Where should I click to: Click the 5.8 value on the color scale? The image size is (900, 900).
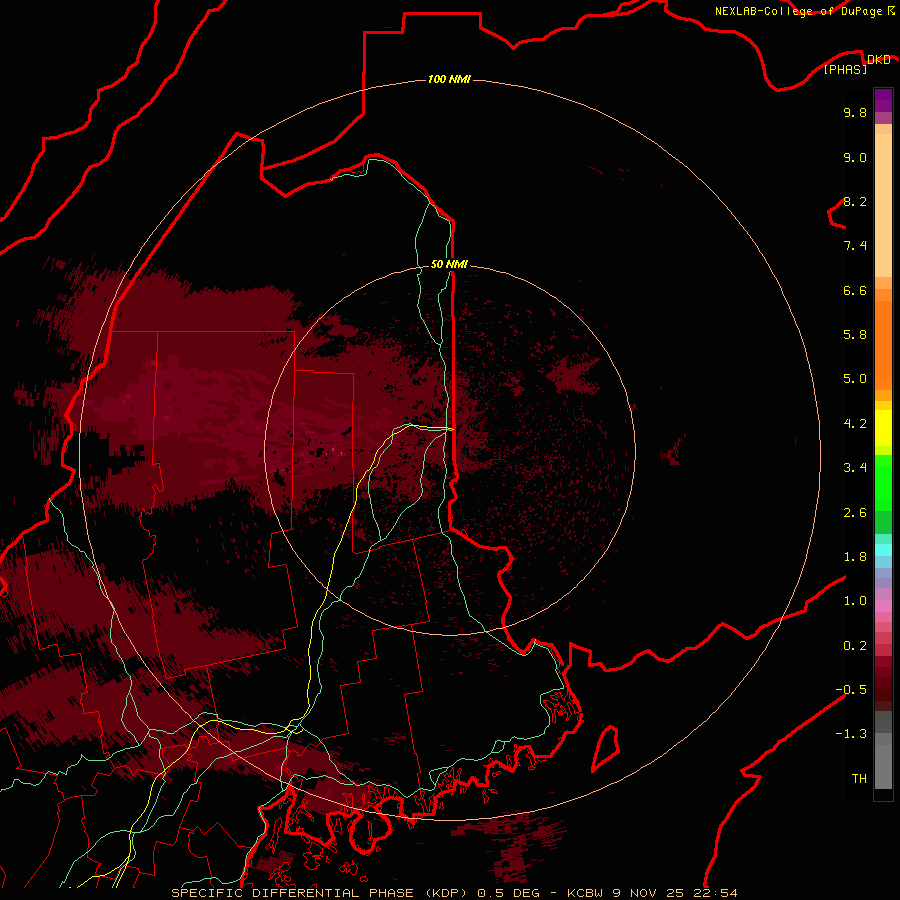pyautogui.click(x=855, y=335)
